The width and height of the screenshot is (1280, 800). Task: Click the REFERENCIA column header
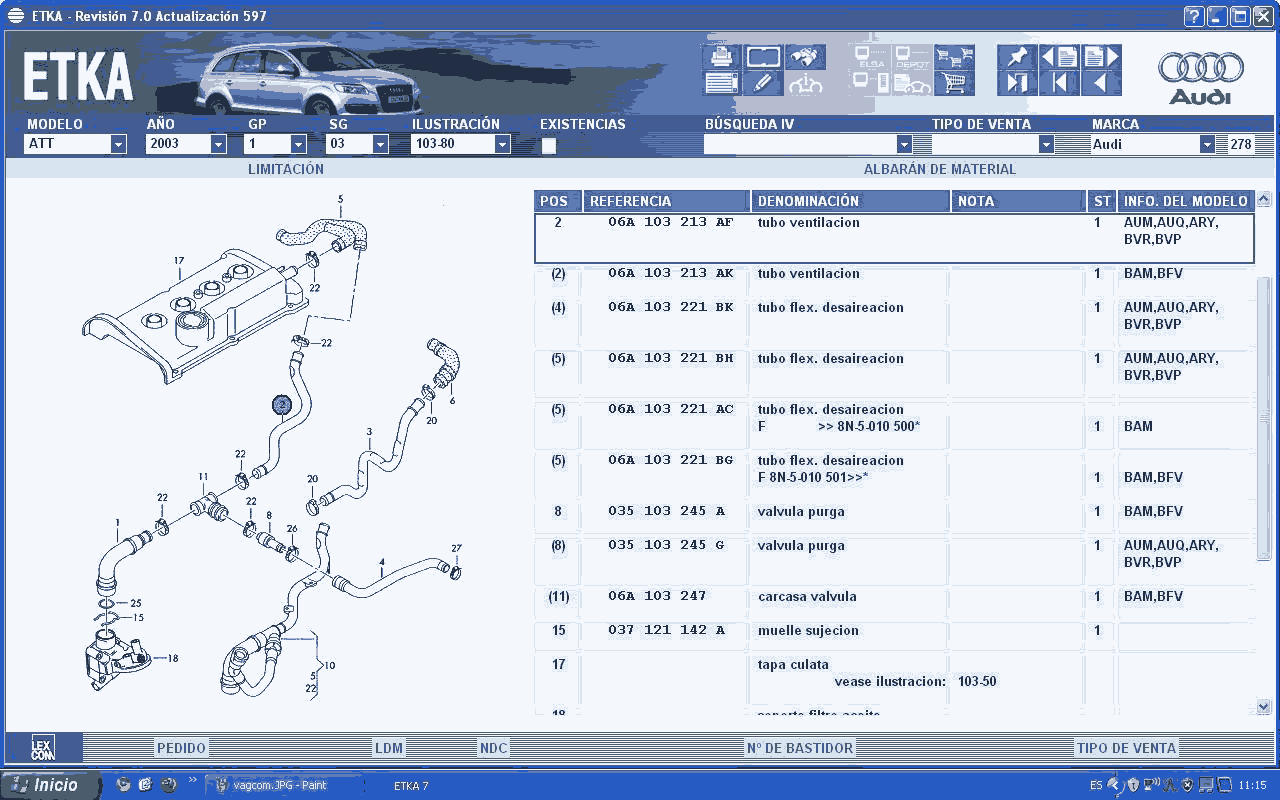coord(666,201)
